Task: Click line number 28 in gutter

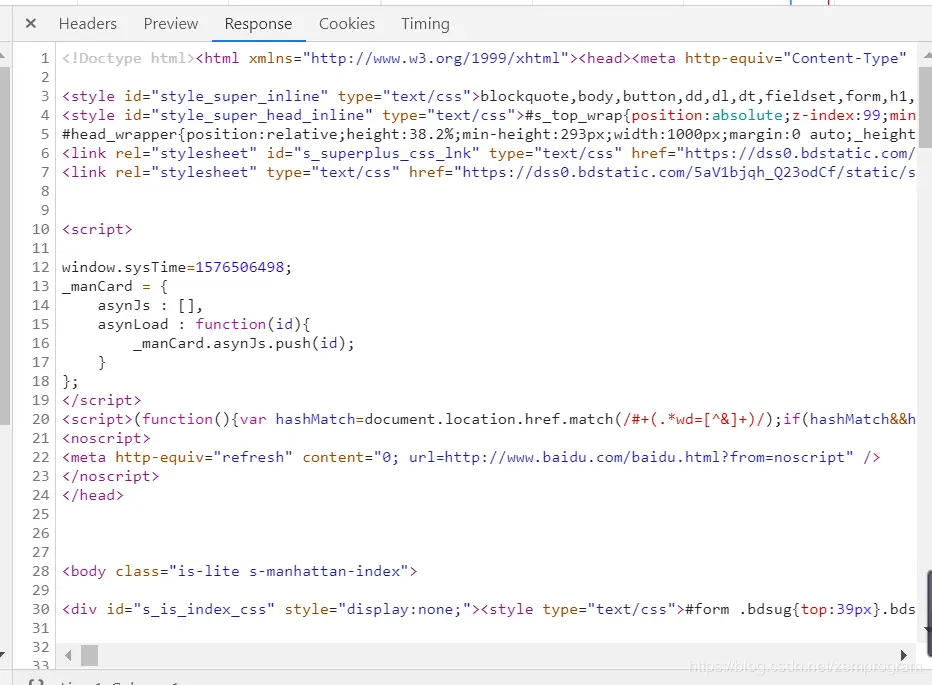Action: (40, 571)
